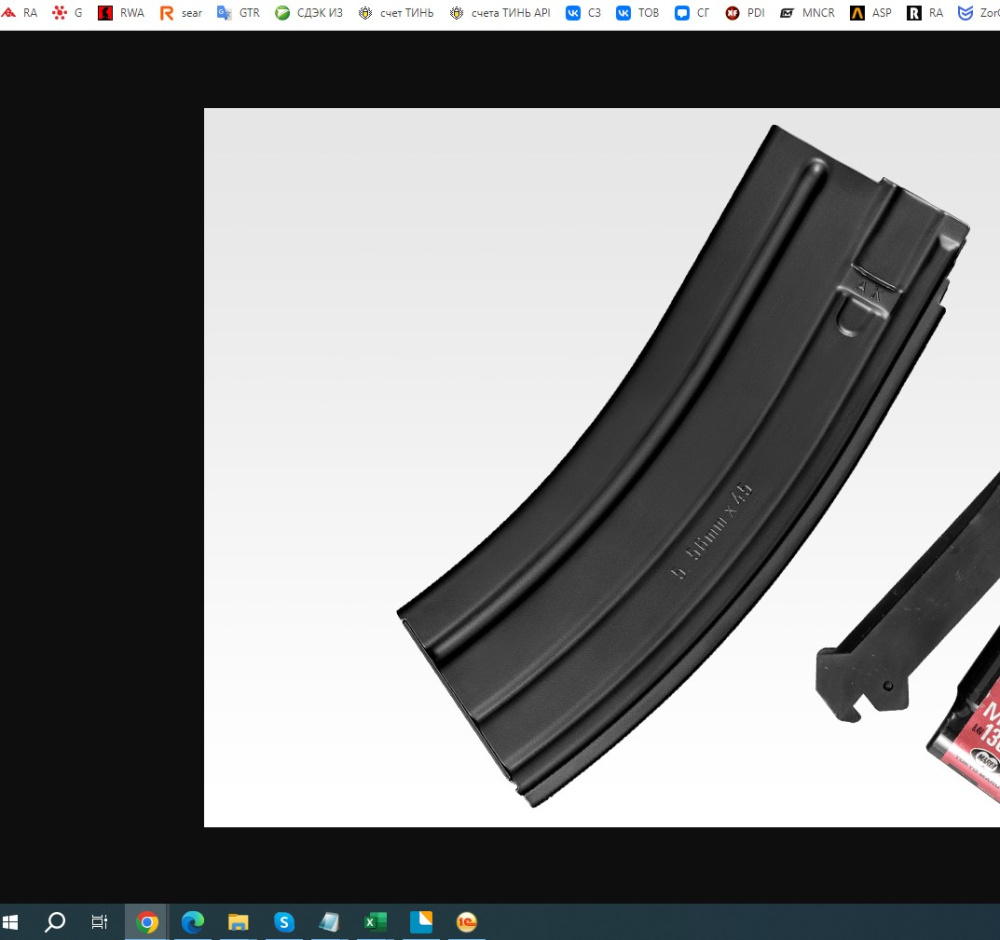Open the sear bookmark
The width and height of the screenshot is (1000, 940).
pyautogui.click(x=181, y=13)
